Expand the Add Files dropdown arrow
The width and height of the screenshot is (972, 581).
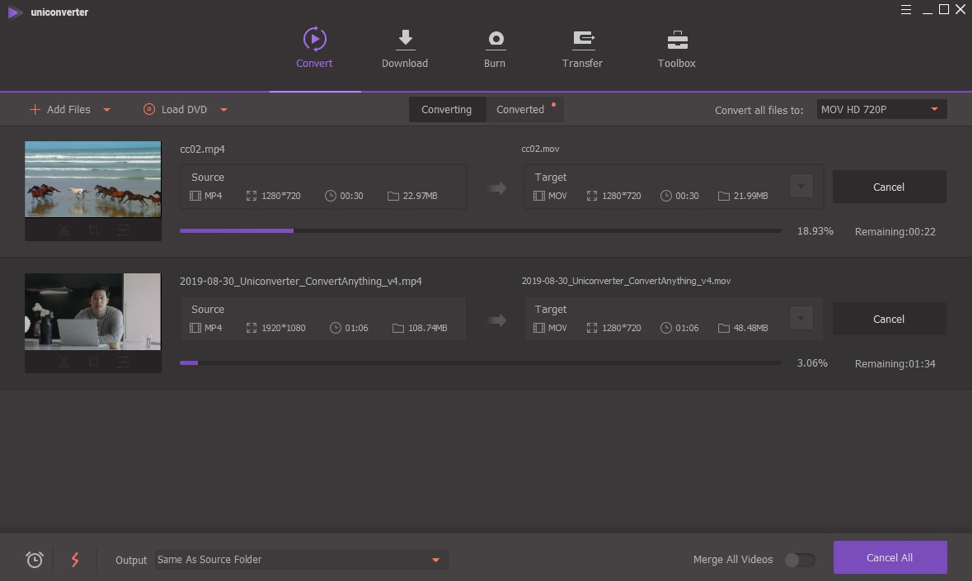click(x=107, y=110)
